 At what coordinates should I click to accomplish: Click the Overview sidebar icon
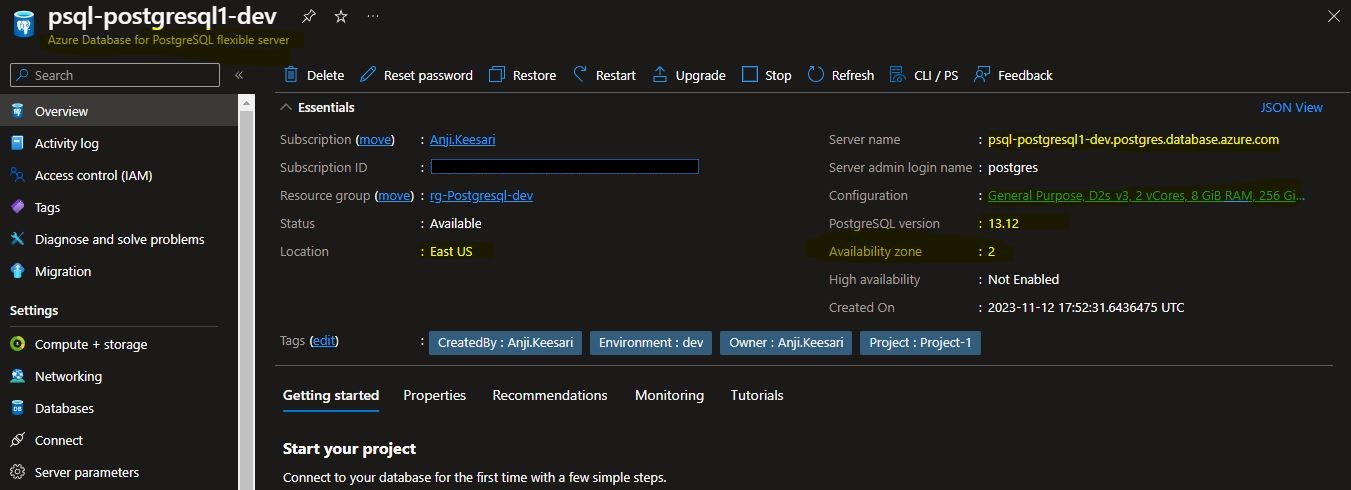[18, 111]
